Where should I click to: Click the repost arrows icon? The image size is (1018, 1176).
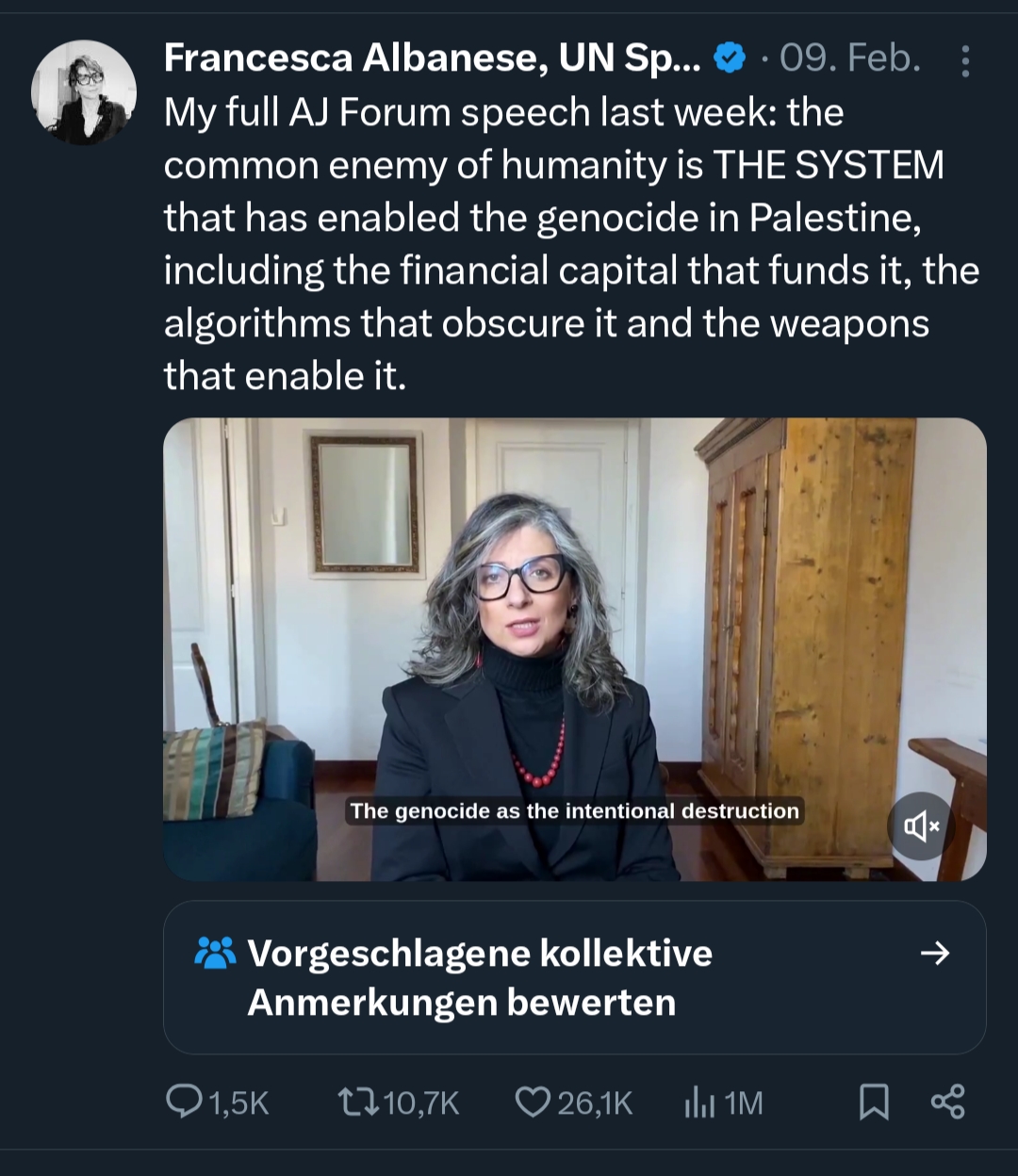click(x=357, y=1102)
